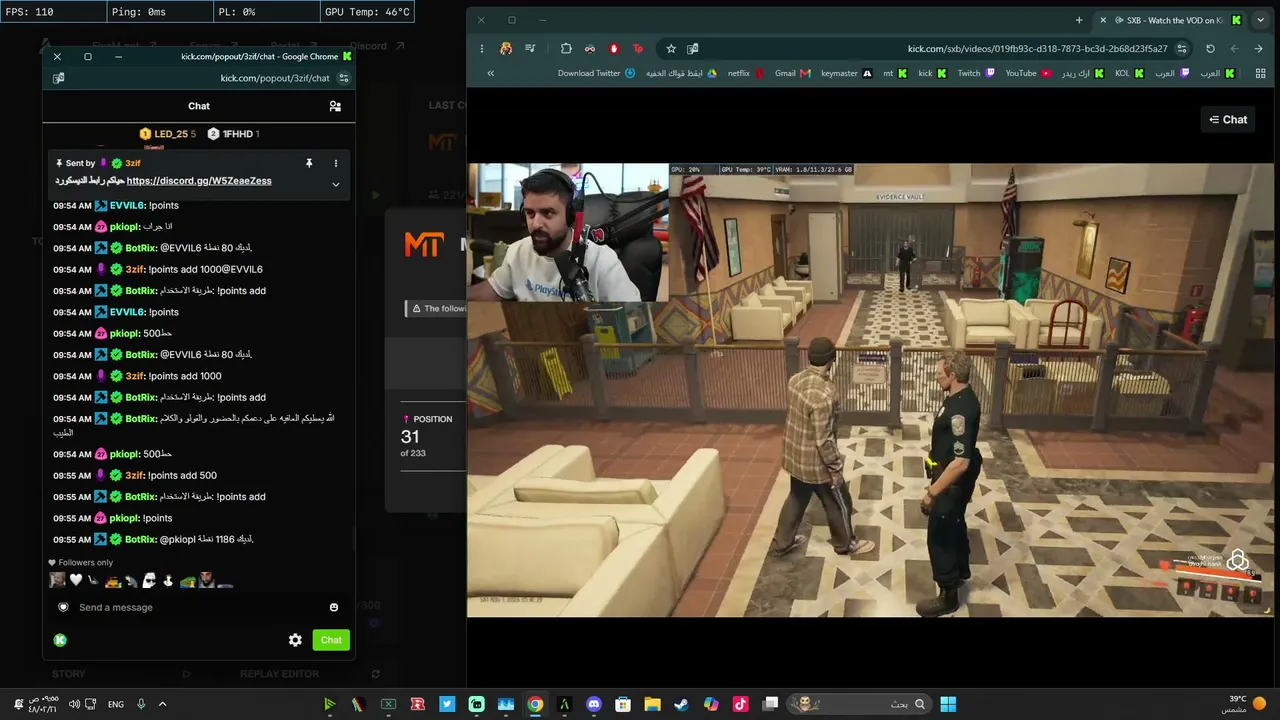Click the 1FHHD second gifter badge
The width and height of the screenshot is (1280, 720).
click(233, 134)
